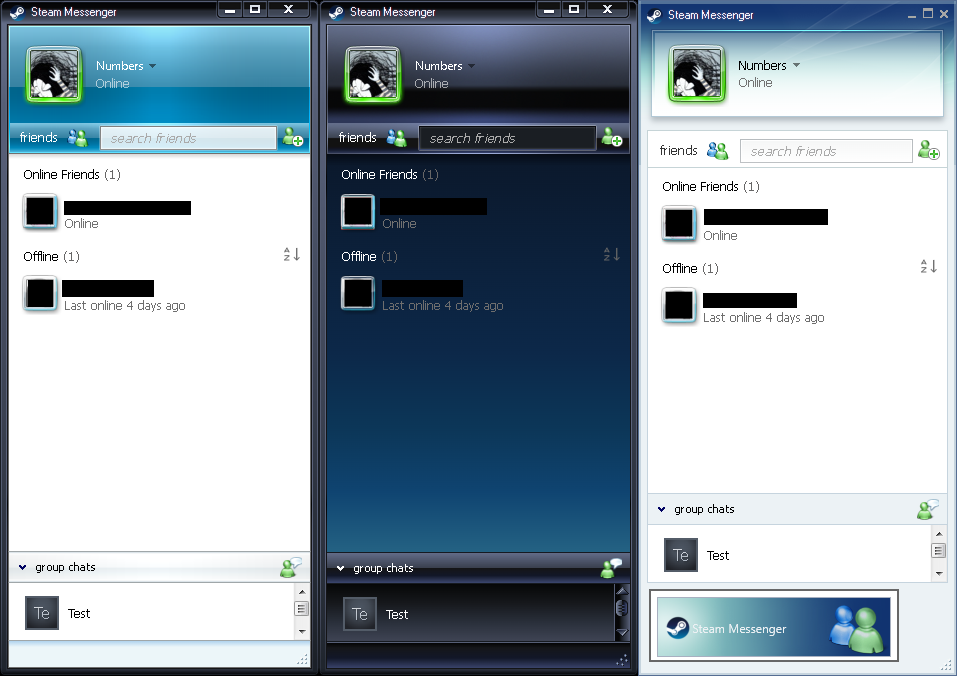957x676 pixels.
Task: Click the Online Friends (1) header in the left window
Action: [x=72, y=174]
